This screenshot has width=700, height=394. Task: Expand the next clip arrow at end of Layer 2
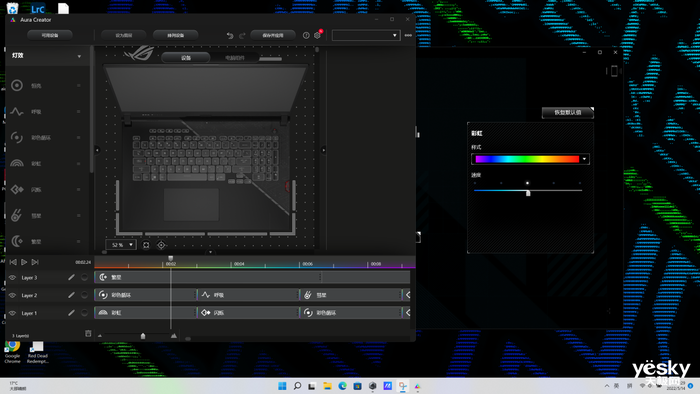coord(408,295)
